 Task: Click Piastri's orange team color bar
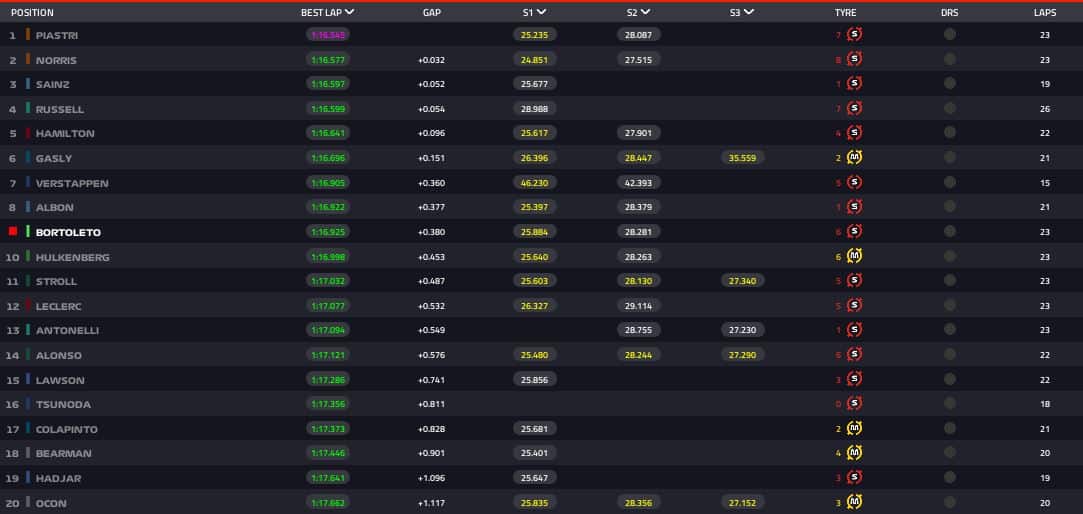(x=28, y=34)
